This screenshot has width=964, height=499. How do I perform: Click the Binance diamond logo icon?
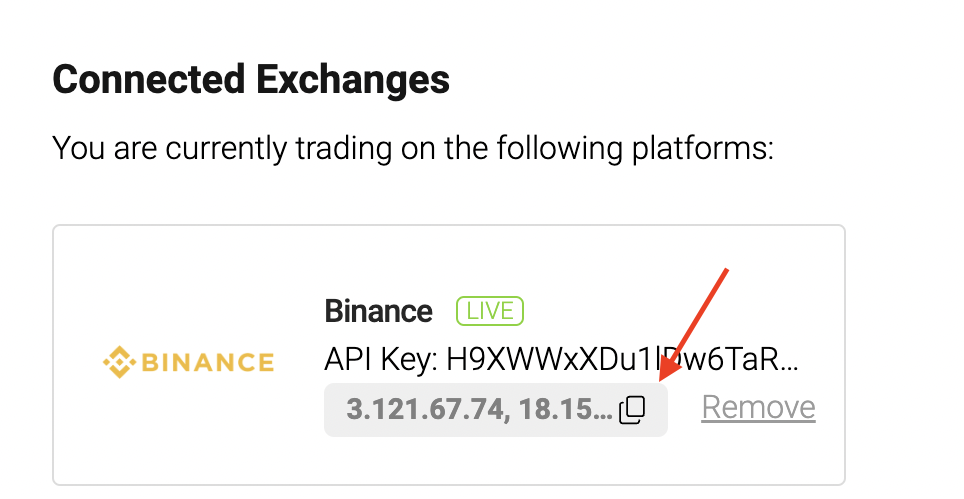click(x=119, y=362)
